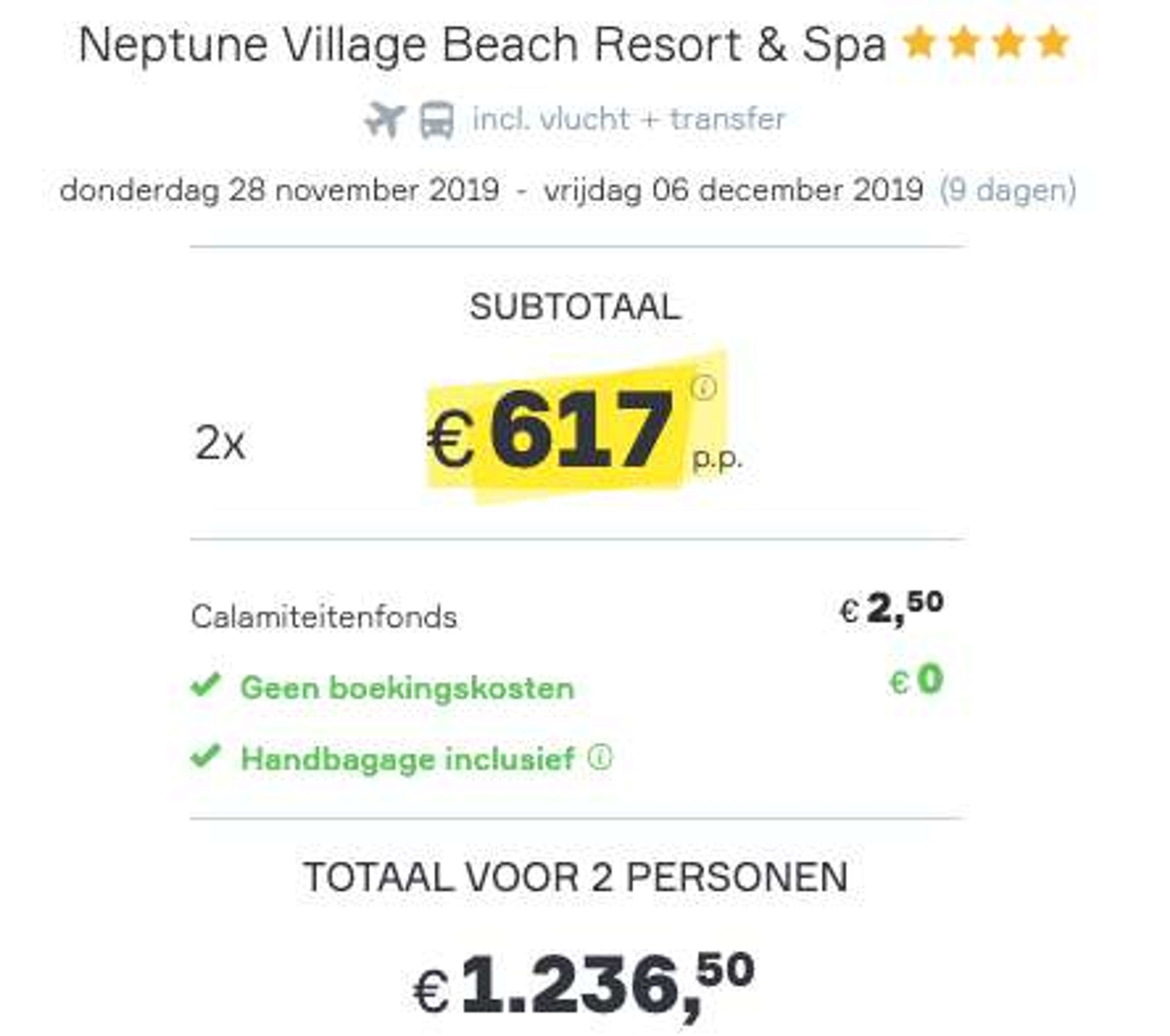The image size is (1170, 1036).
Task: Click the total price €1.236,50
Action: click(x=584, y=985)
